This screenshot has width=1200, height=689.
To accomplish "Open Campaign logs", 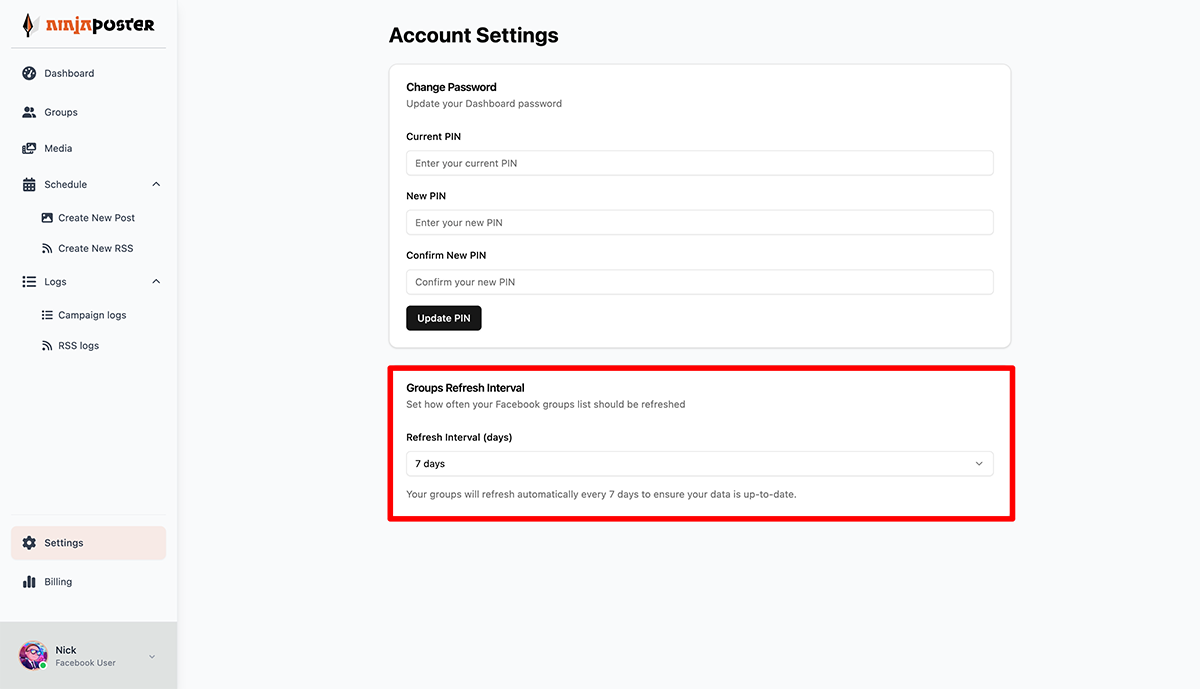I will tap(92, 315).
